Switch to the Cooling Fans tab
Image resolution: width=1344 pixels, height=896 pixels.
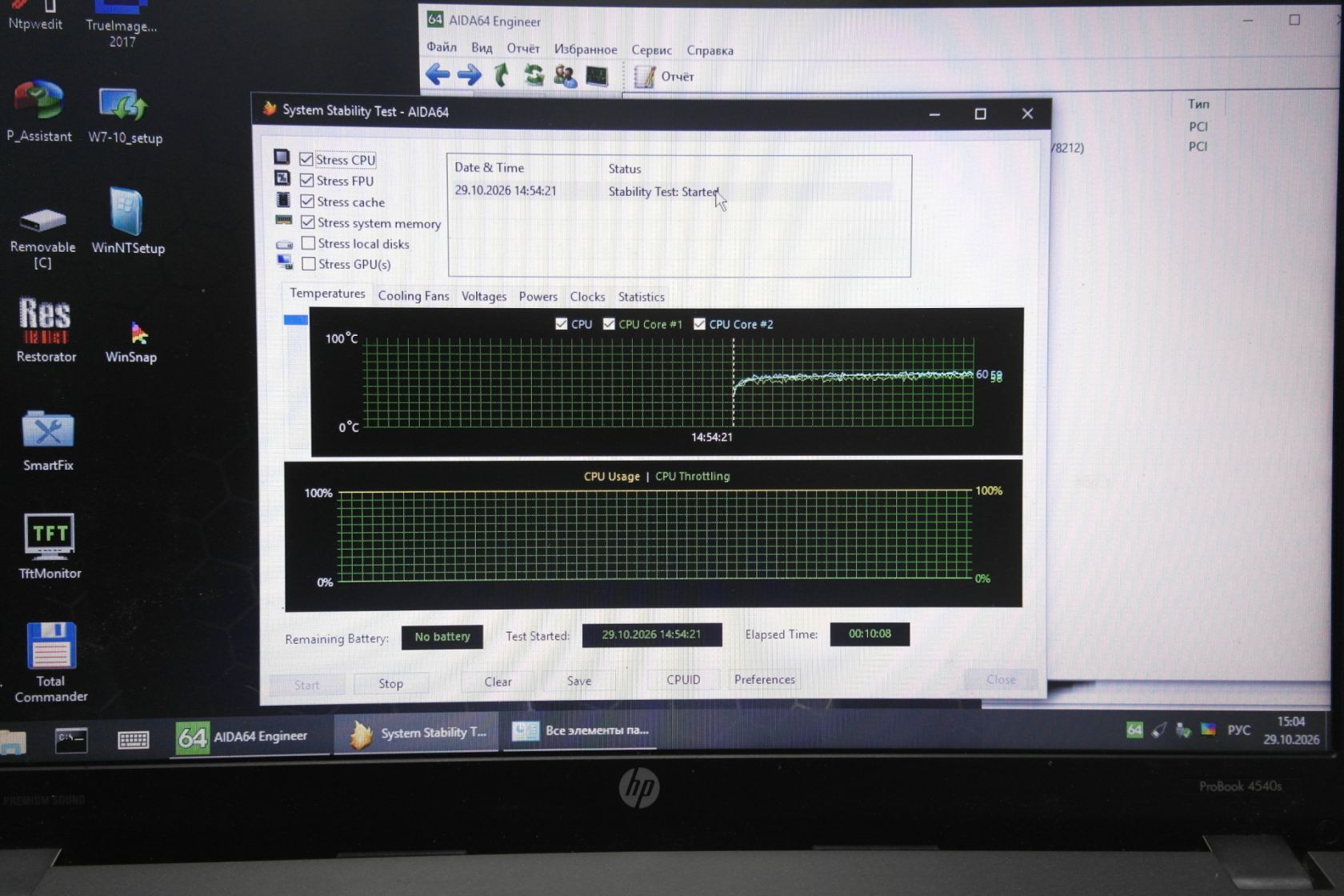point(414,296)
